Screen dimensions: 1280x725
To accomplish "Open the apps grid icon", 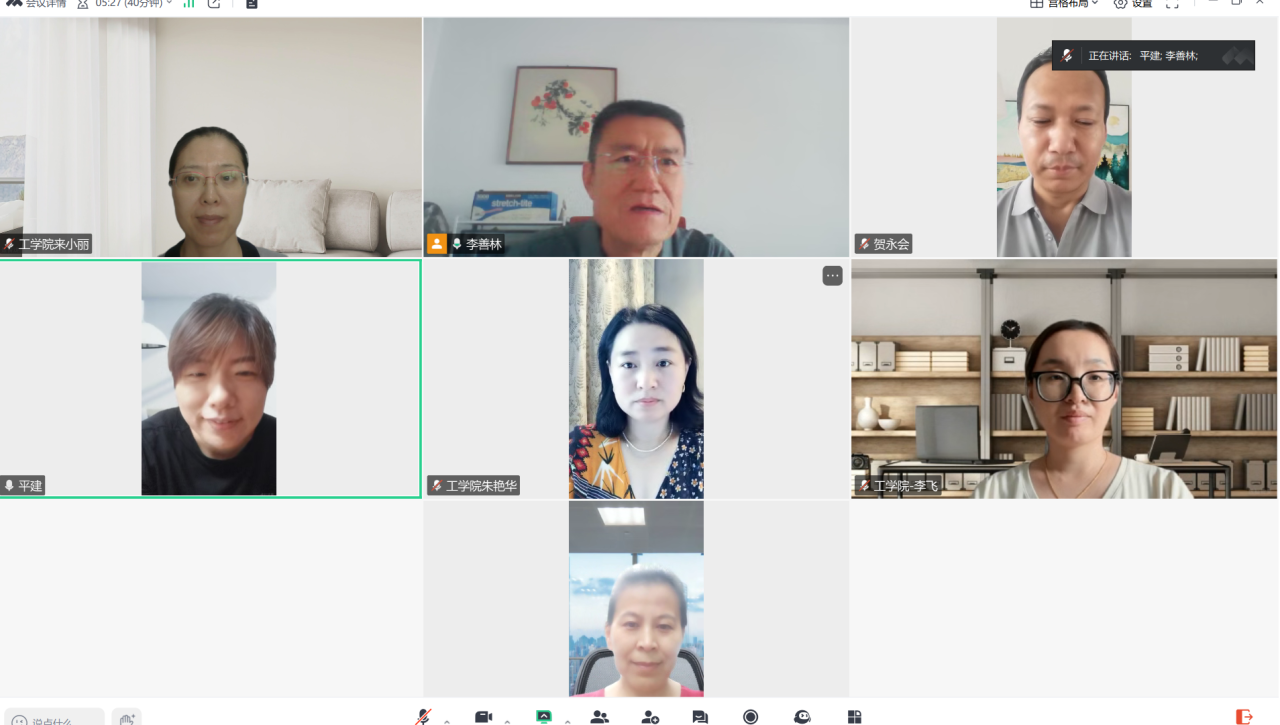I will [x=854, y=717].
